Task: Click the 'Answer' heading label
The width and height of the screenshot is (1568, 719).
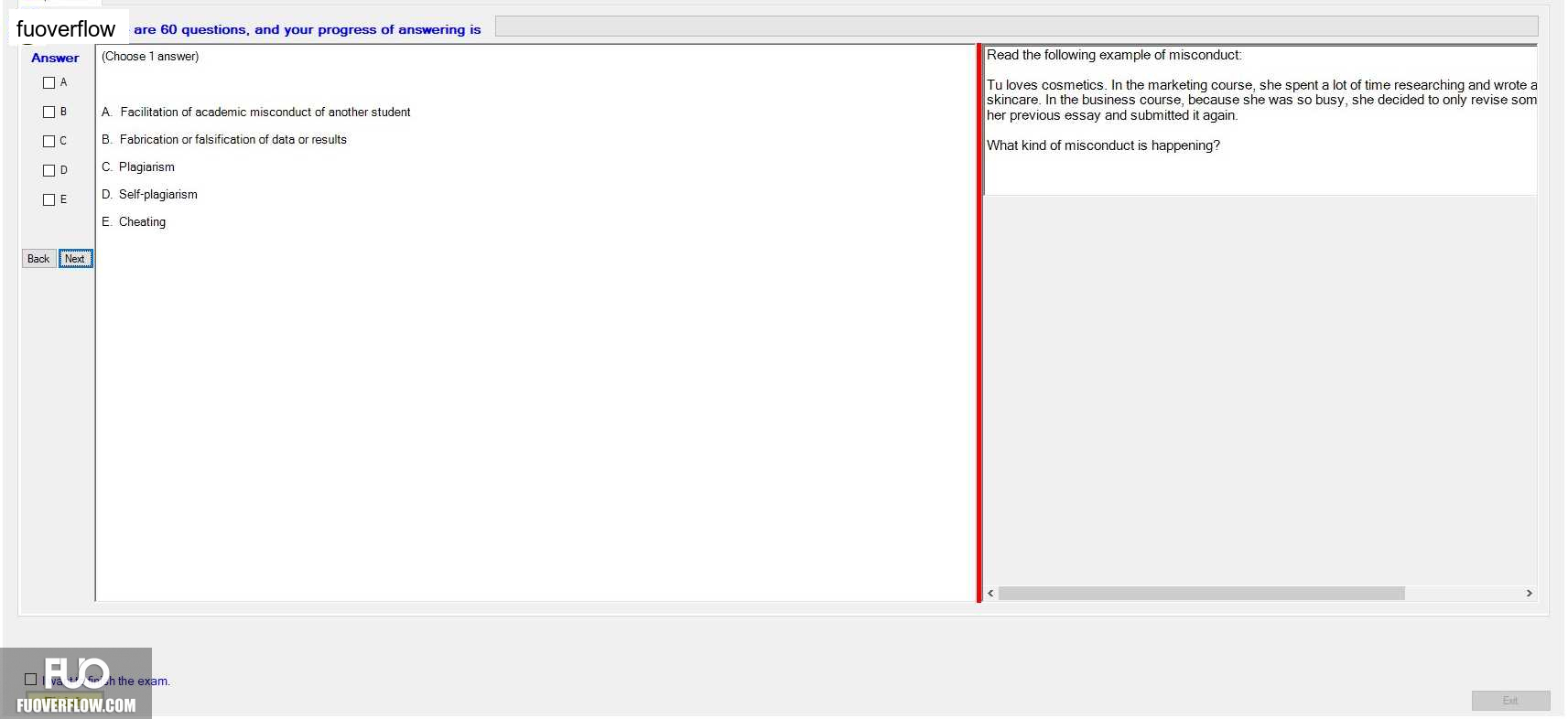Action: (55, 58)
